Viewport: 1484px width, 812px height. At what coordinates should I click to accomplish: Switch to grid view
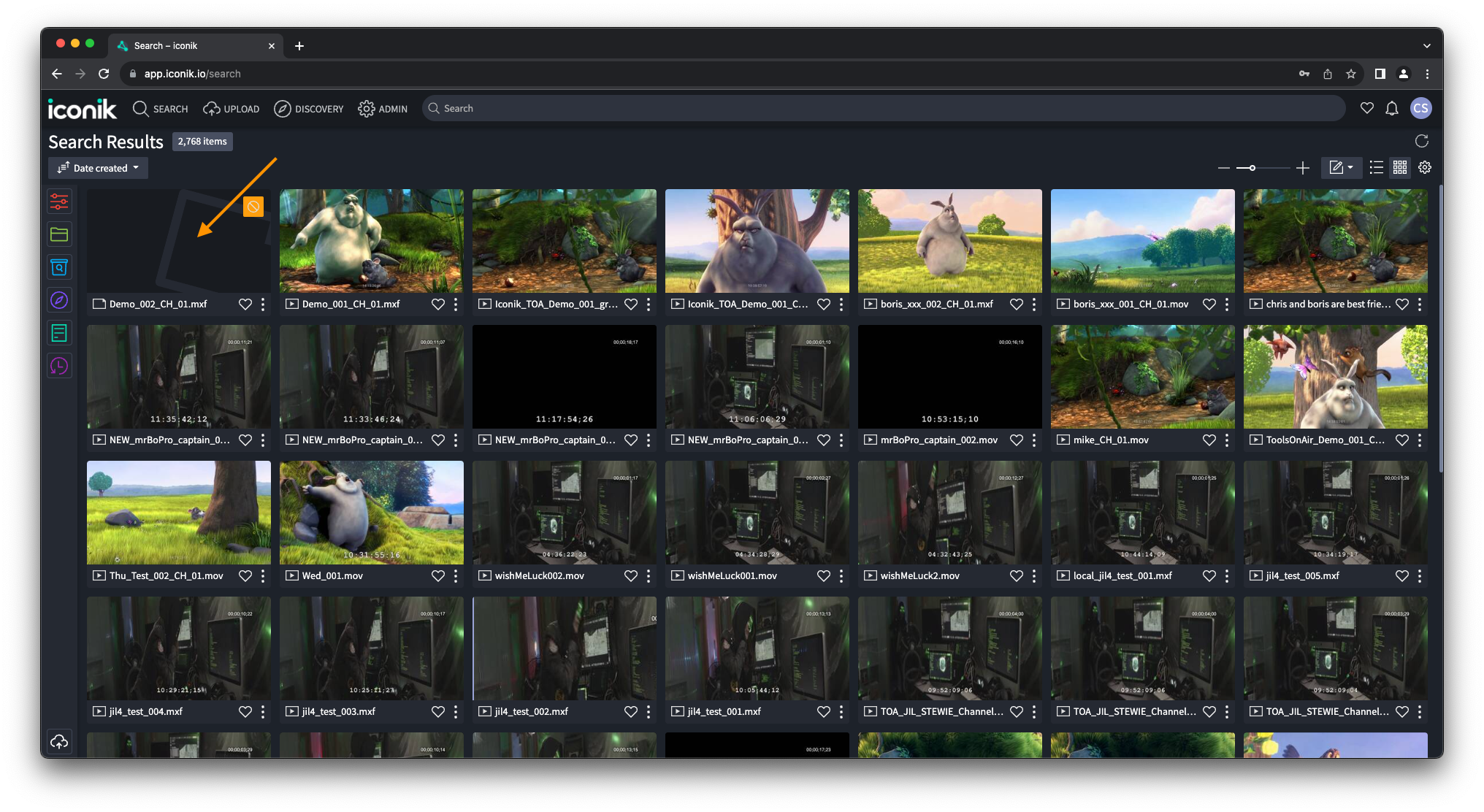(1400, 168)
